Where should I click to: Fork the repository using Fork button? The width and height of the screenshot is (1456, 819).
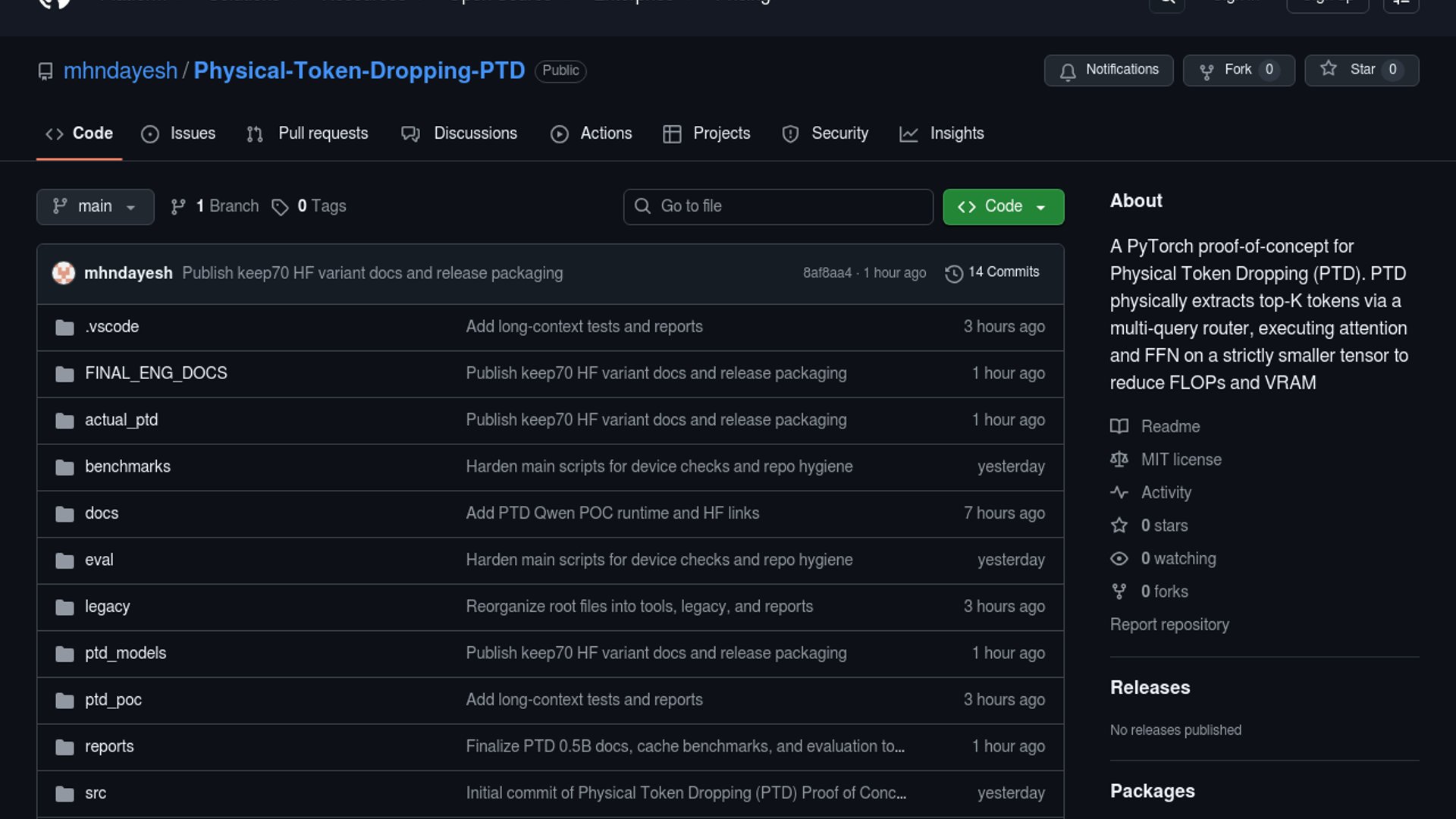[1238, 70]
